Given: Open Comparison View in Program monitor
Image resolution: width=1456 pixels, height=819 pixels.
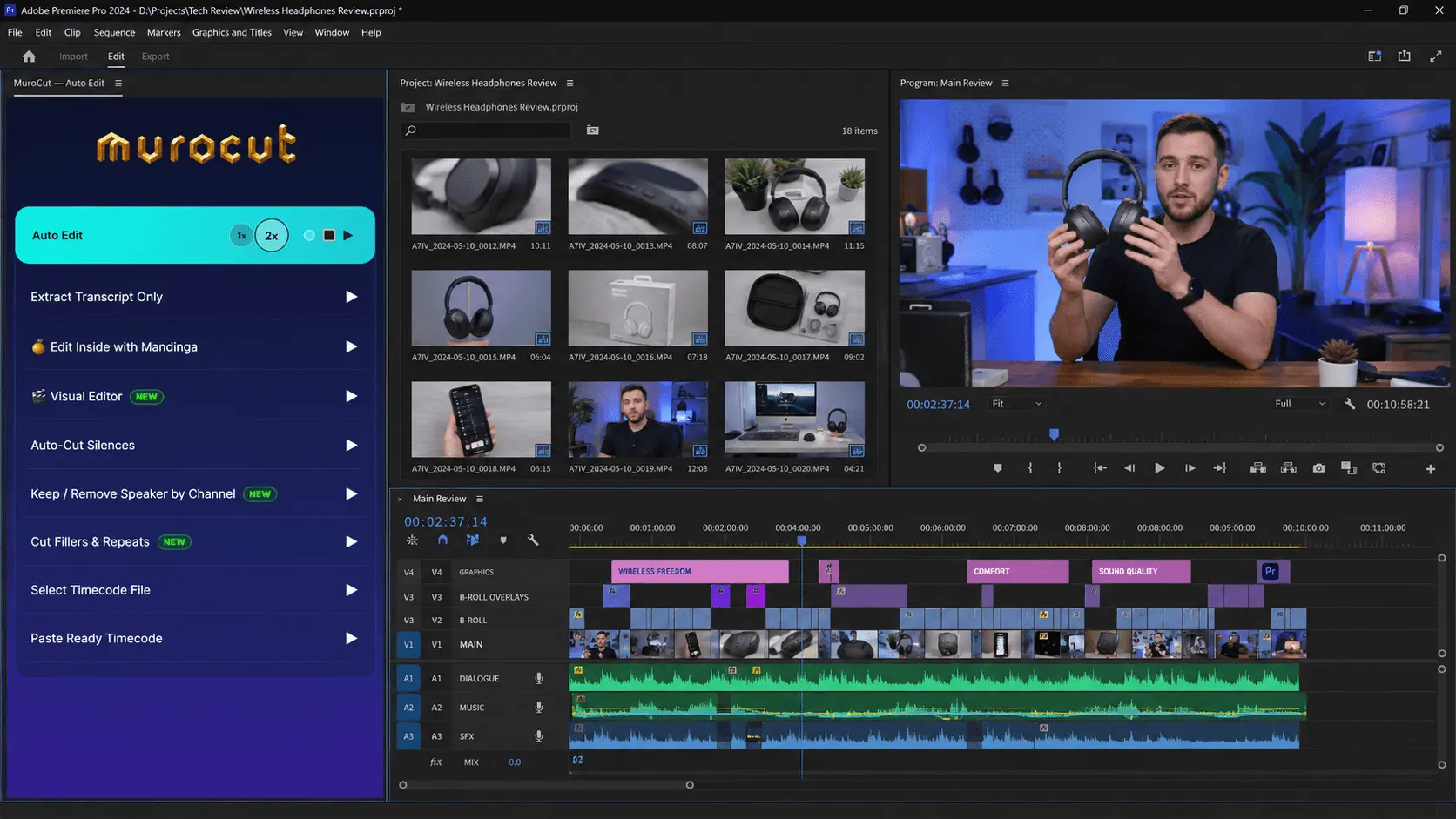Looking at the screenshot, I should pyautogui.click(x=1349, y=468).
